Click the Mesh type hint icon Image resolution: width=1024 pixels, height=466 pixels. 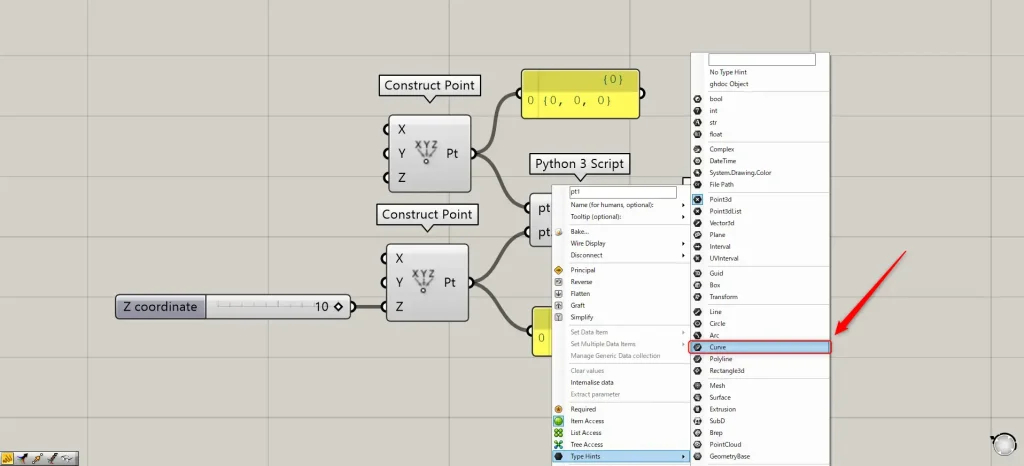(697, 385)
